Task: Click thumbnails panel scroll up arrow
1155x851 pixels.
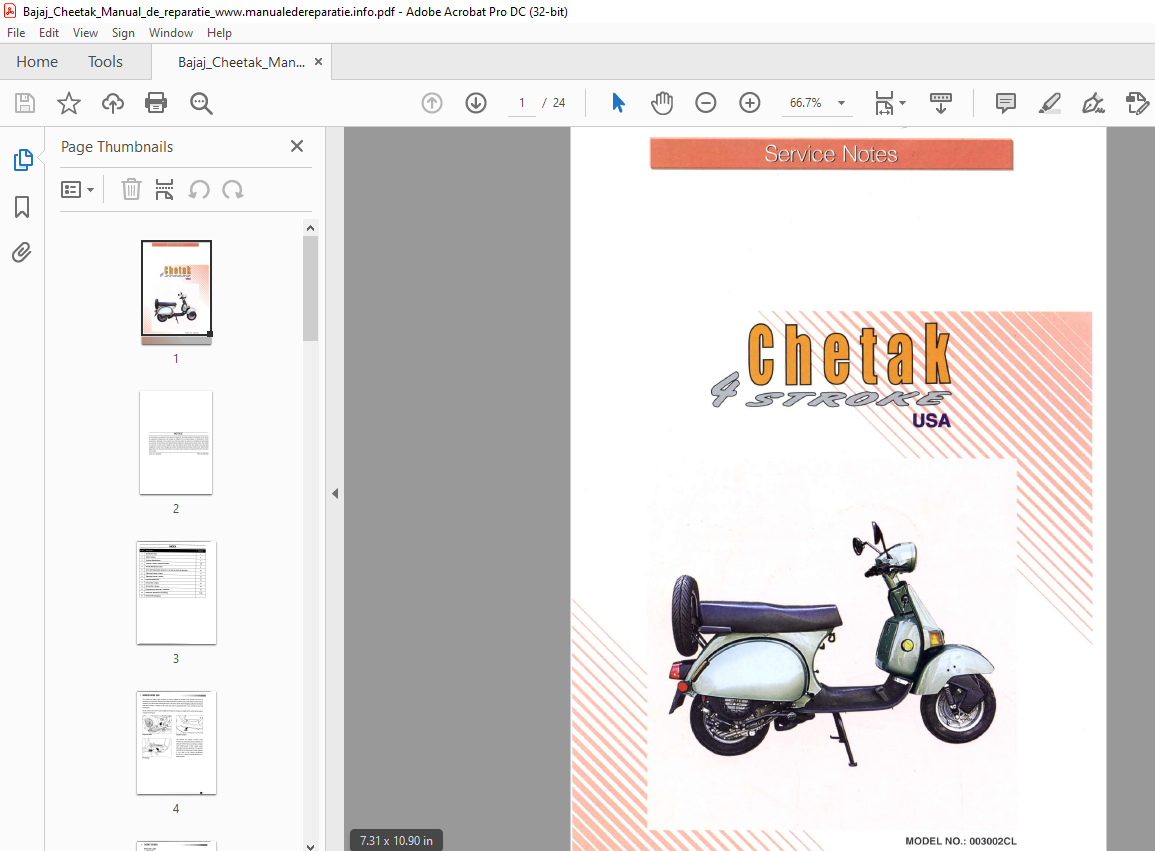Action: click(310, 228)
